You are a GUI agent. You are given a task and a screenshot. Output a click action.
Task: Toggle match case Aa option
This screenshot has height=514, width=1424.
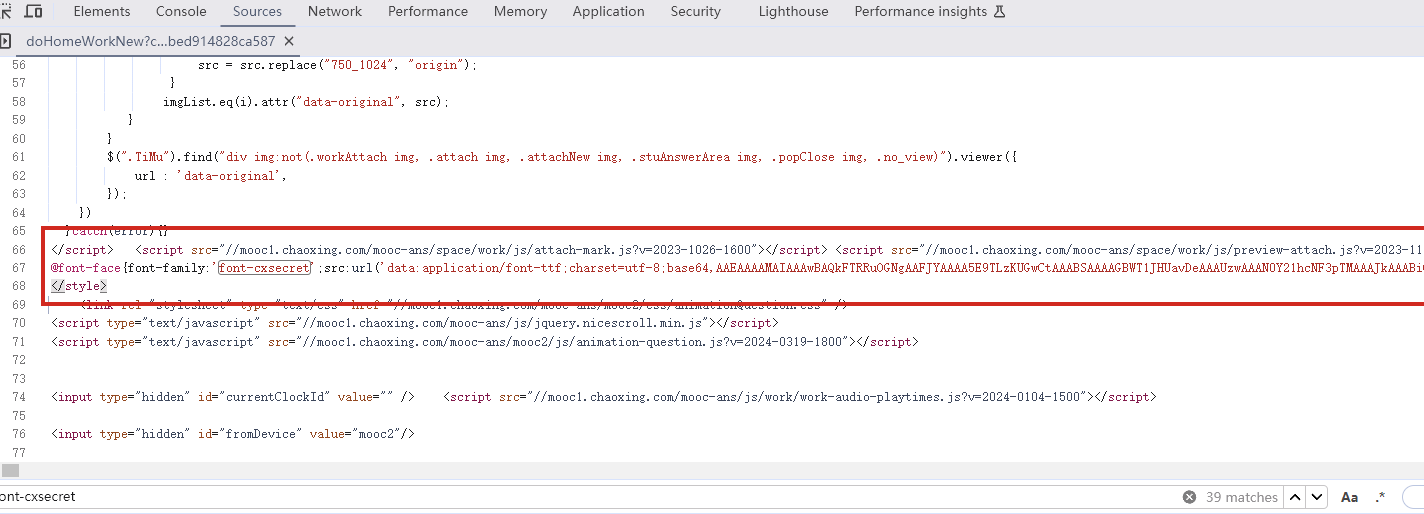[1349, 497]
